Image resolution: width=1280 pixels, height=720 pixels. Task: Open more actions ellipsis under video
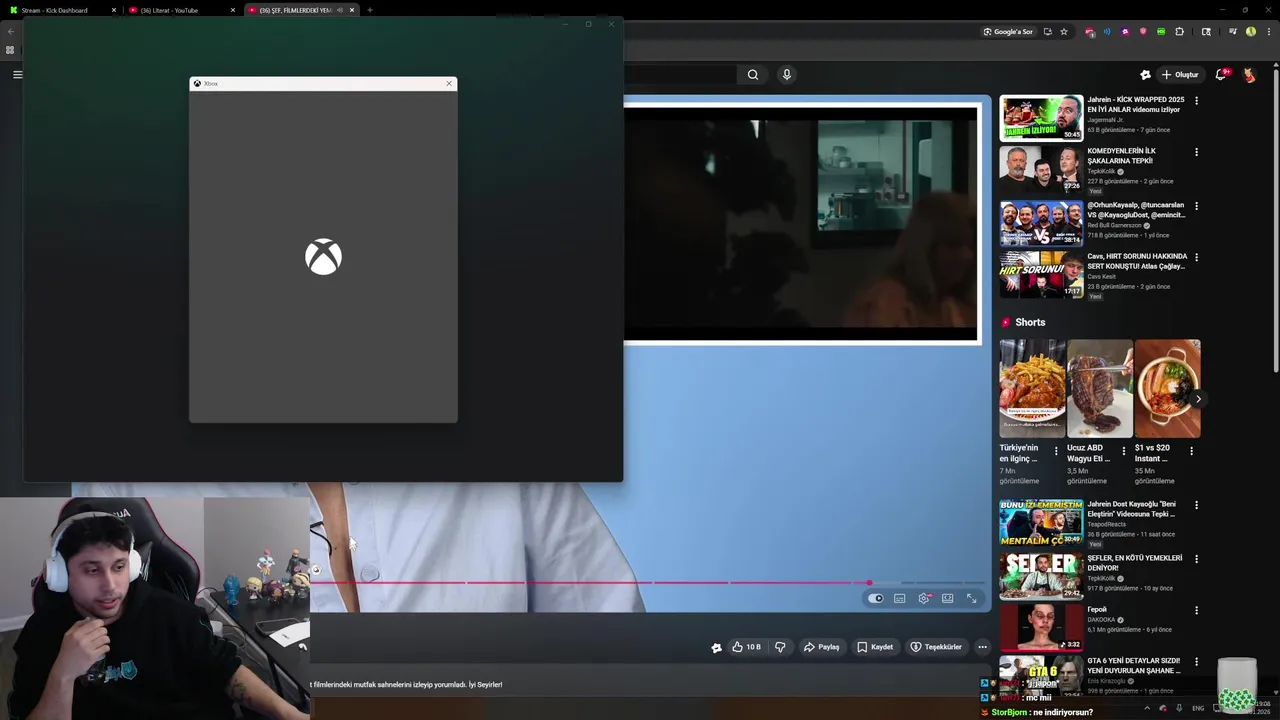click(x=982, y=647)
